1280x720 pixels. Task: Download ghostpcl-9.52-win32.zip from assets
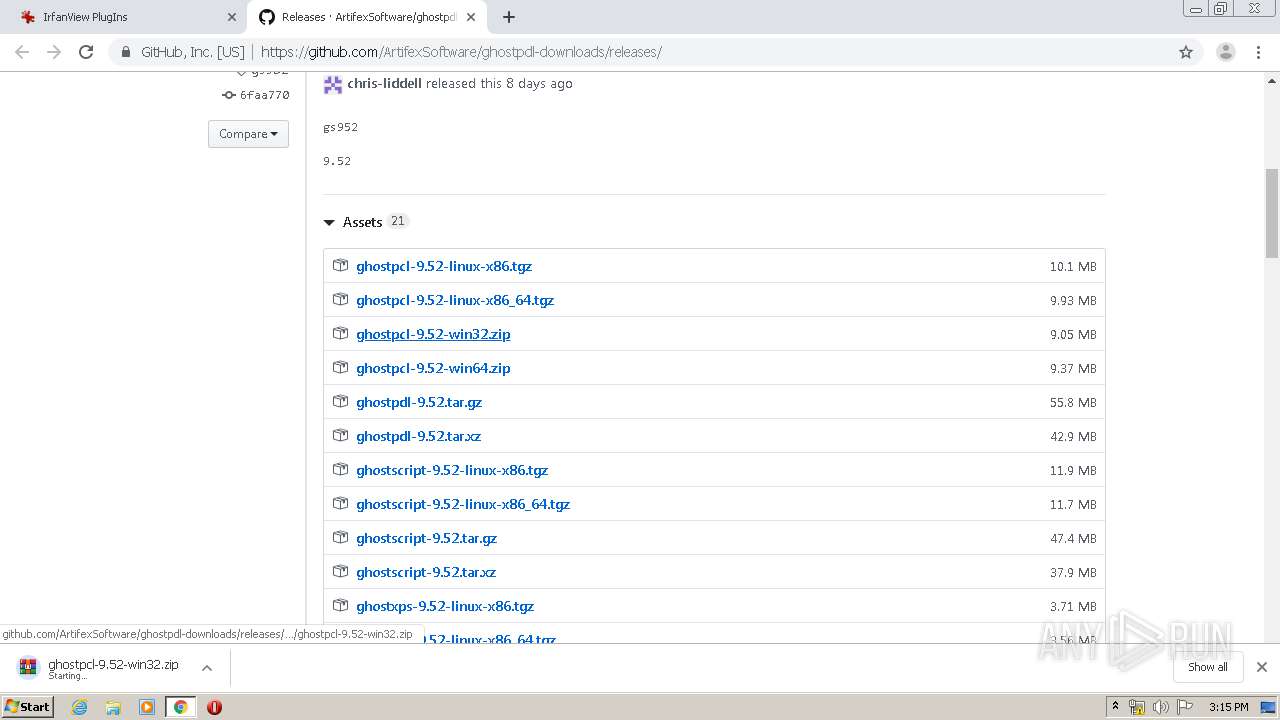[x=433, y=334]
